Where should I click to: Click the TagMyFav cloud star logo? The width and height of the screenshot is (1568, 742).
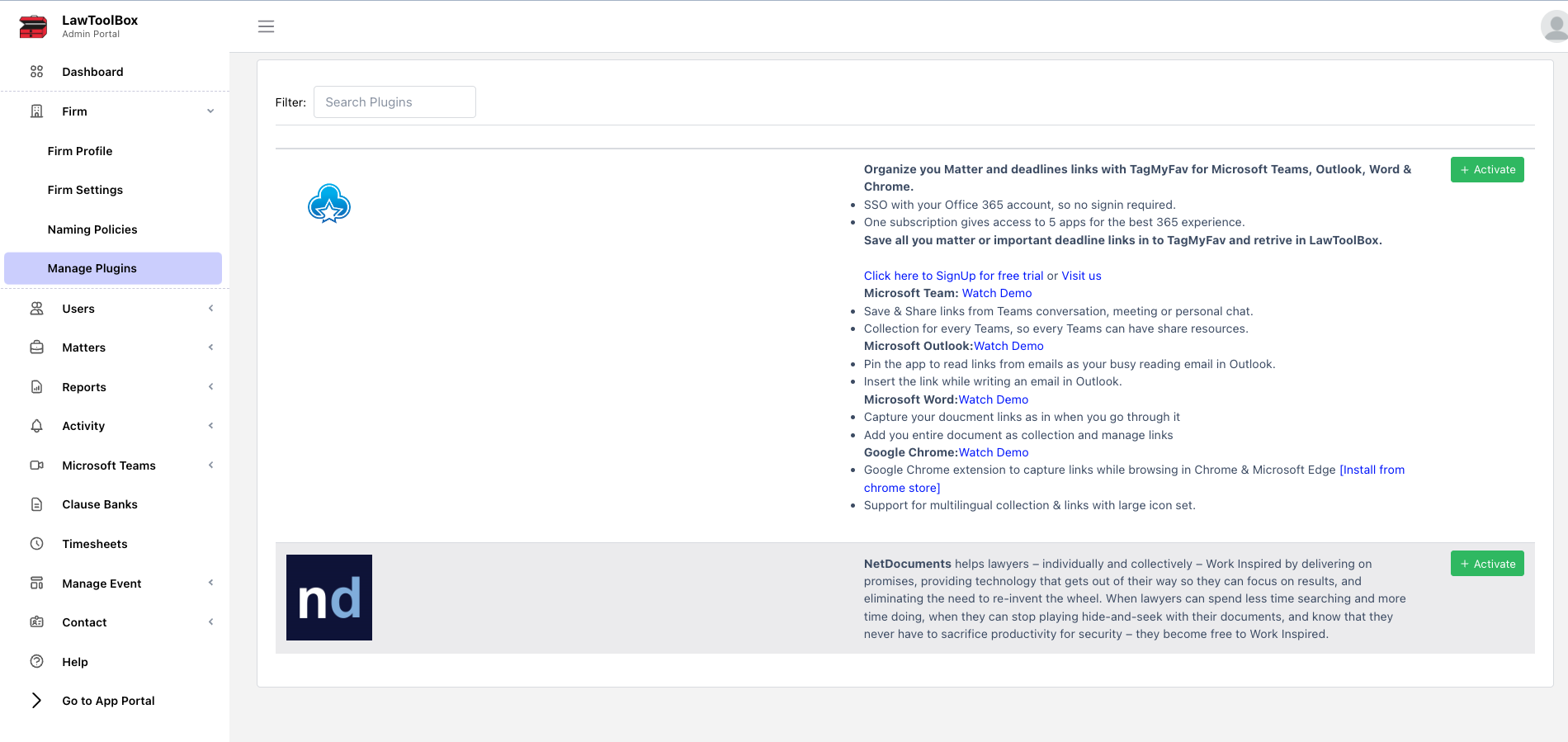click(329, 204)
